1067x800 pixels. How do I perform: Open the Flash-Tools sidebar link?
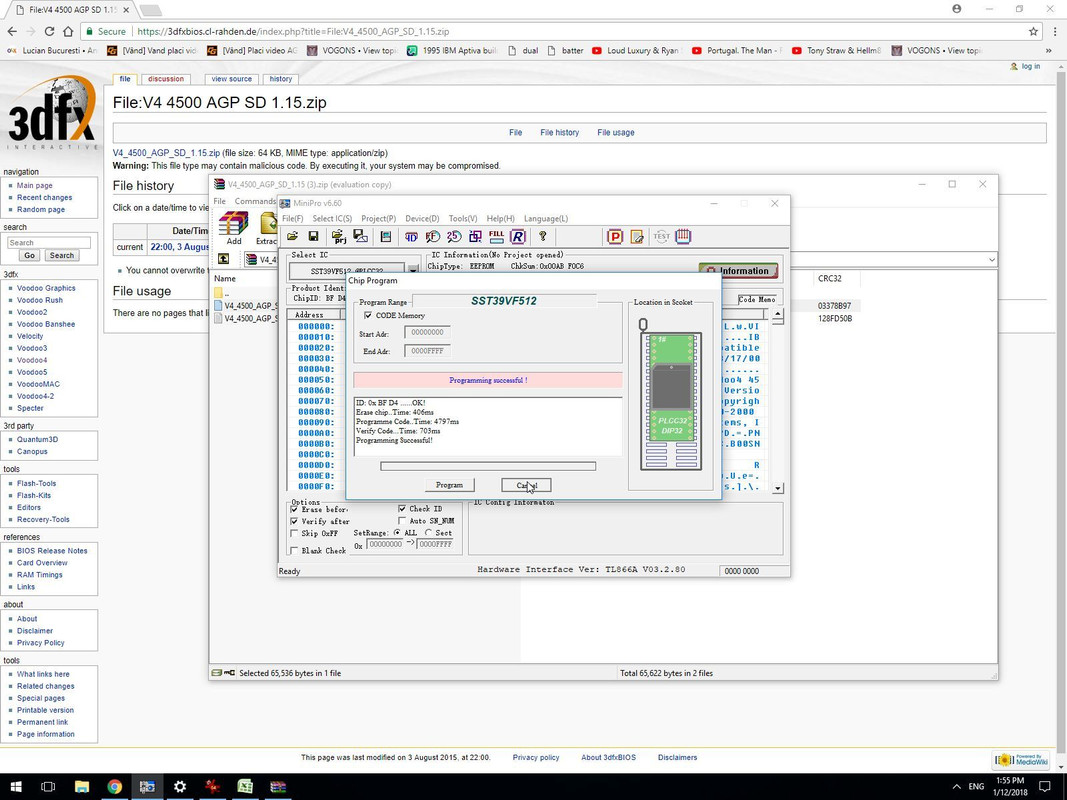tap(36, 484)
